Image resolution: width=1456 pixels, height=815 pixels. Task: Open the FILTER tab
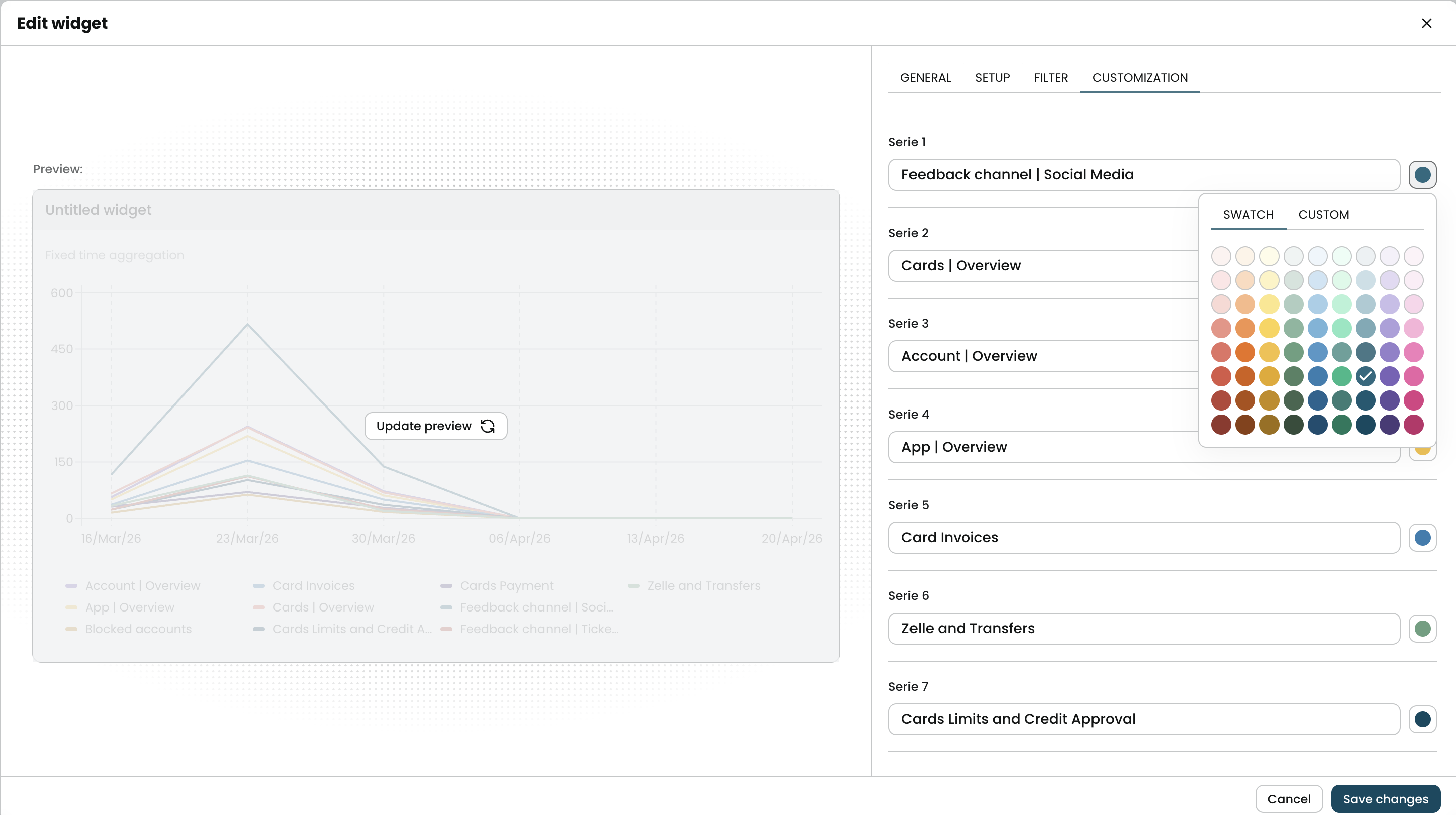click(x=1051, y=77)
